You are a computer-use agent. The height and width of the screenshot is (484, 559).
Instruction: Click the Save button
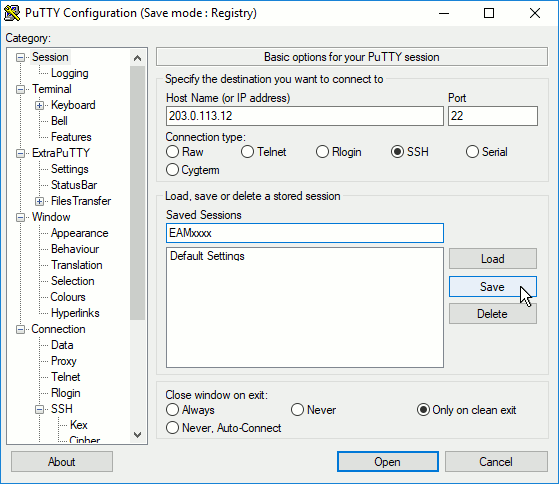[492, 287]
